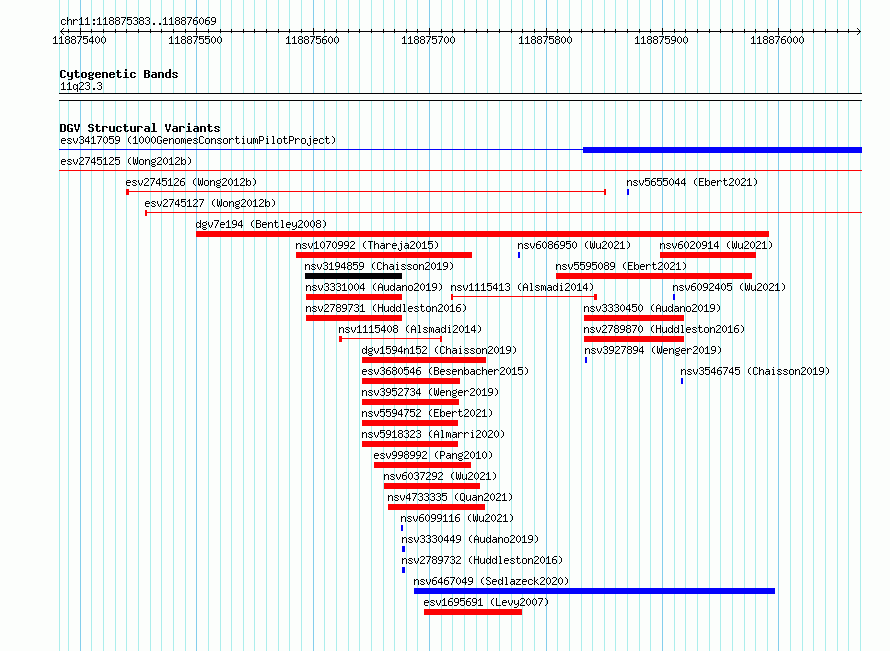Select esv3680546 (Besenbacher2015) label
Screen dimensions: 890x651
tap(445, 371)
